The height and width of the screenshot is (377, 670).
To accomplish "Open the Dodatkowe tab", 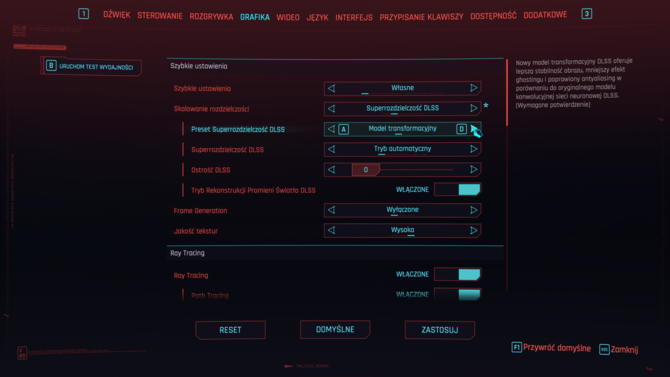I will tap(545, 15).
